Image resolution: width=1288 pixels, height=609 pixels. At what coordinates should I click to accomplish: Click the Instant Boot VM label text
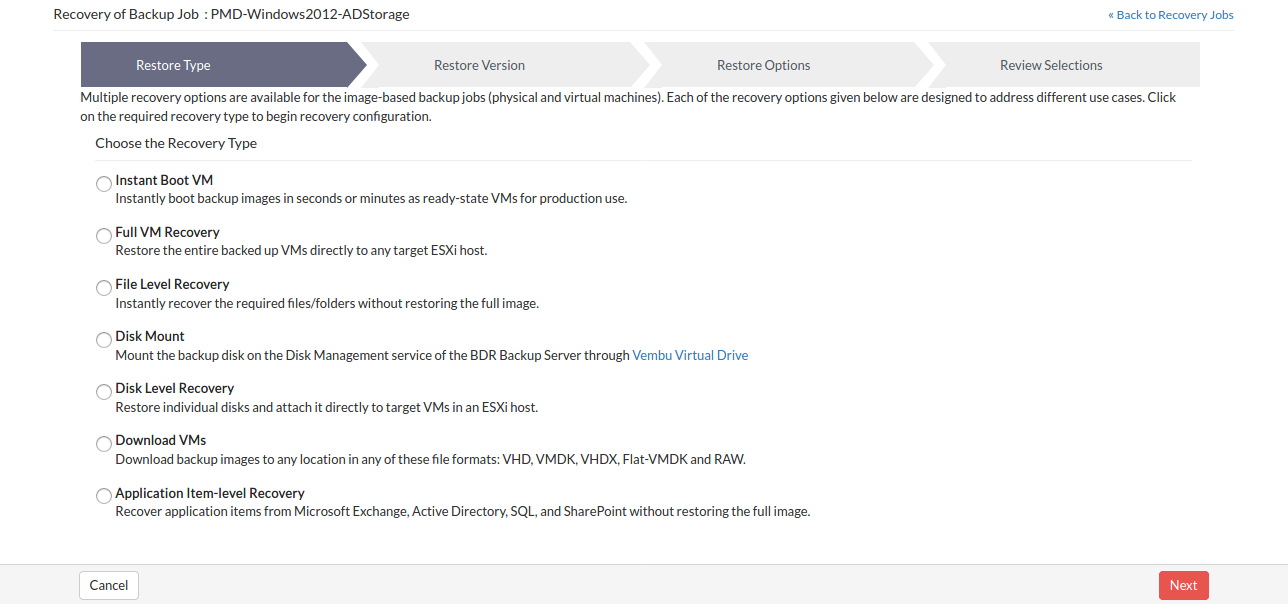(164, 180)
